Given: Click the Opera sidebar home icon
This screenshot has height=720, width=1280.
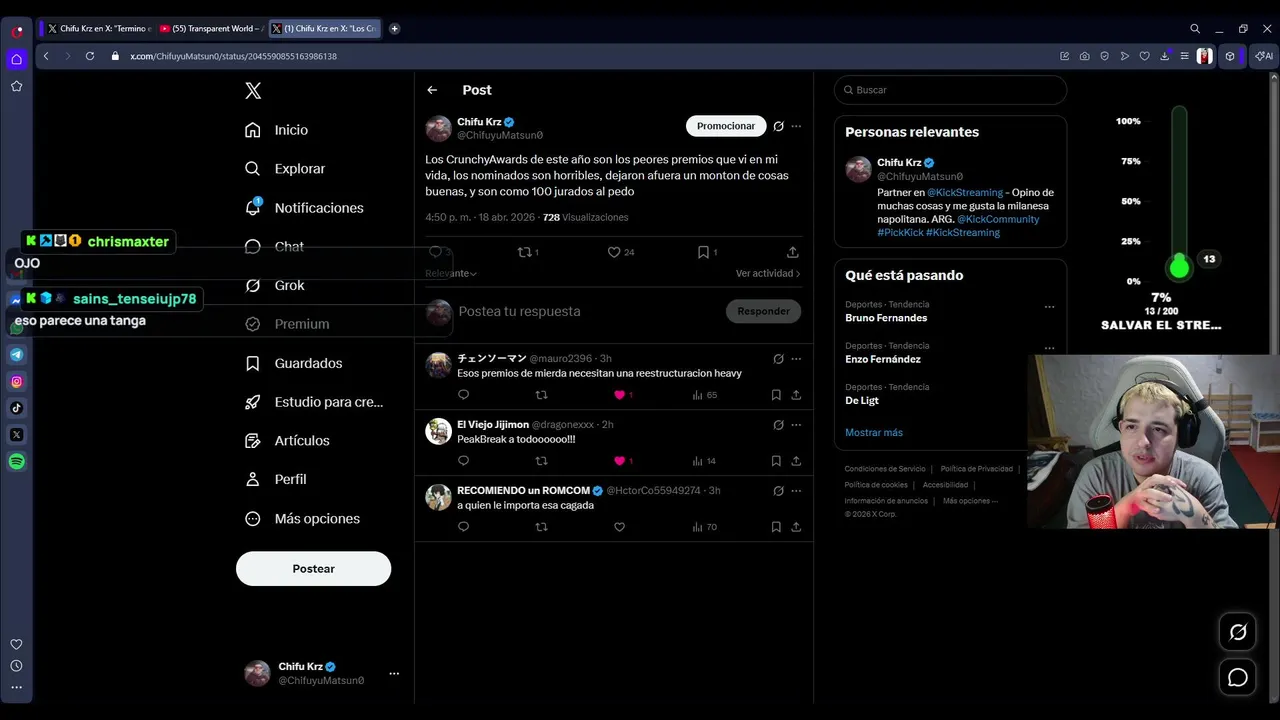Looking at the screenshot, I should 17,60.
